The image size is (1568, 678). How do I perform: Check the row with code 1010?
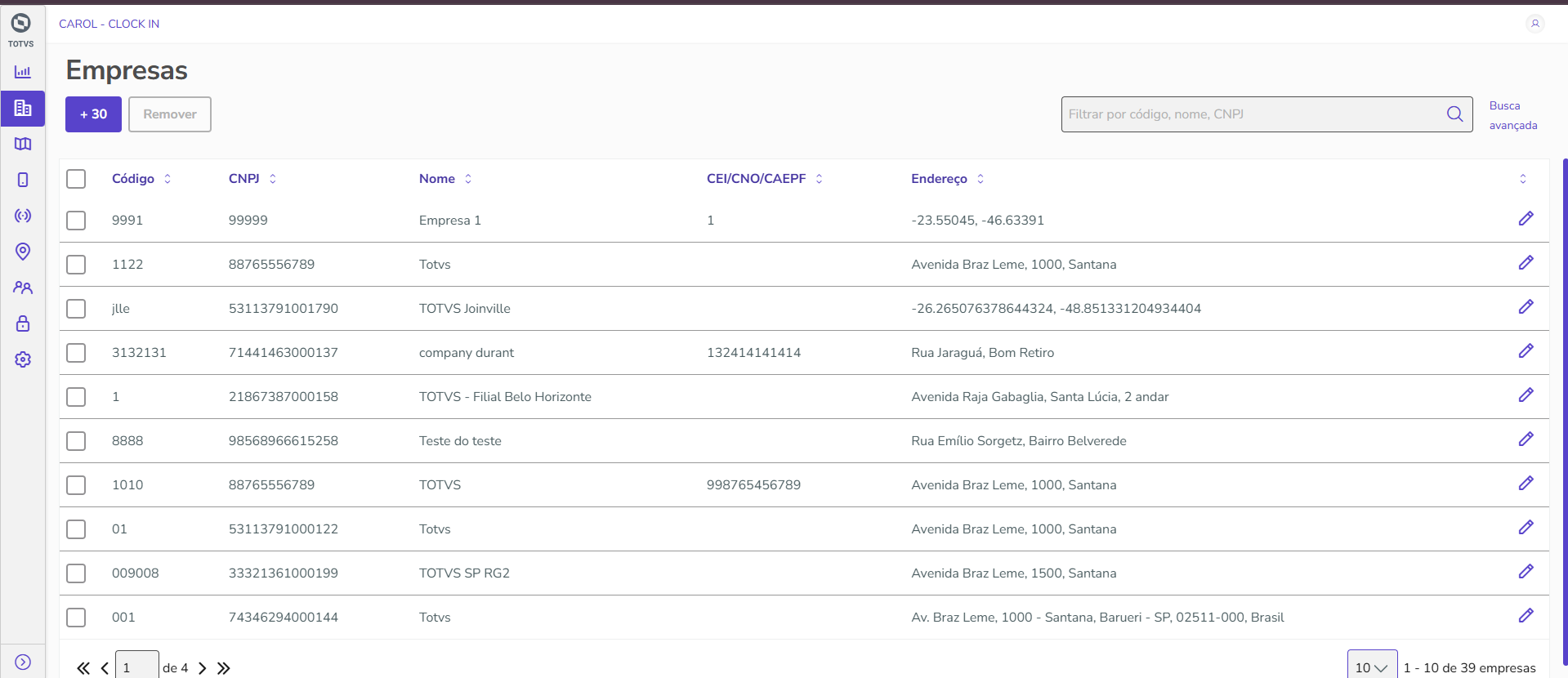point(76,485)
